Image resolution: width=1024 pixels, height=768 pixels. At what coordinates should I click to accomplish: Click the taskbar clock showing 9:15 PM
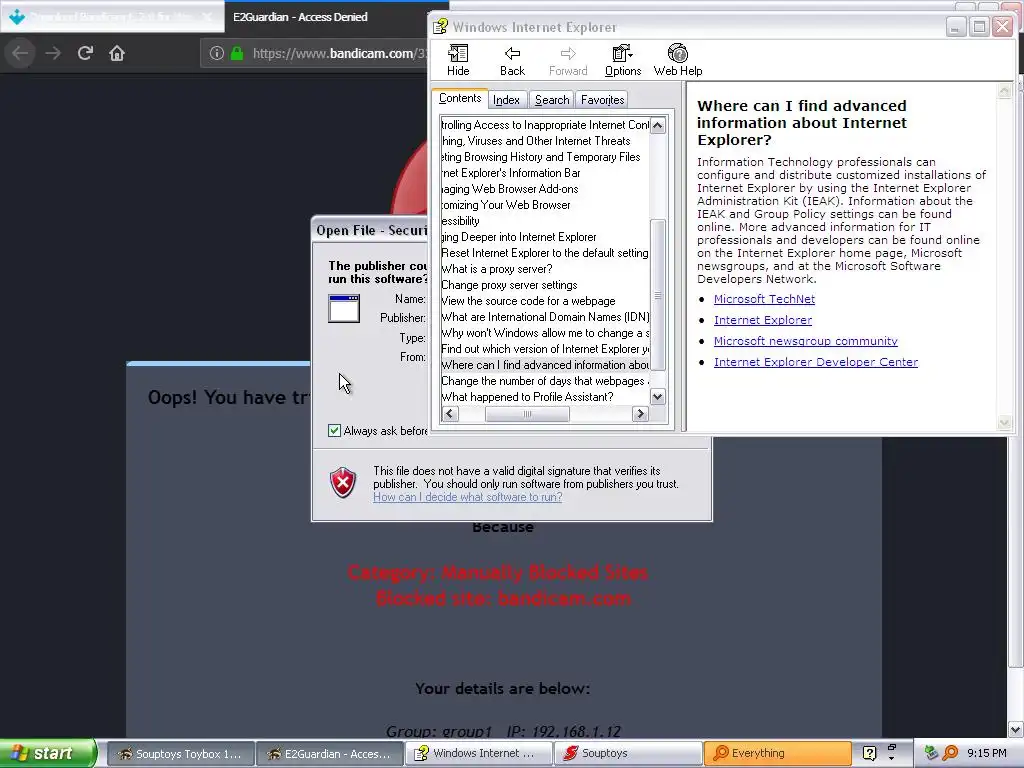[986, 753]
